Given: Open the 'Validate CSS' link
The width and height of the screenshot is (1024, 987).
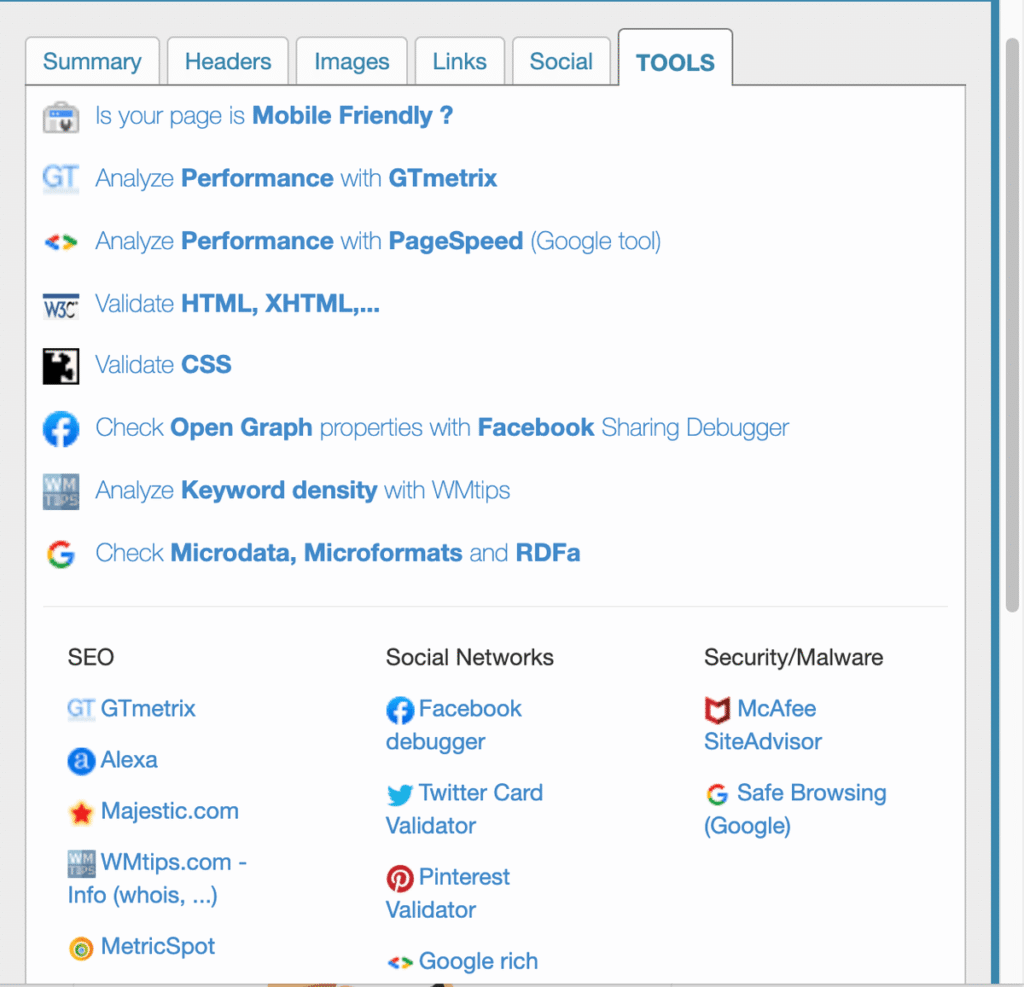Looking at the screenshot, I should [163, 364].
